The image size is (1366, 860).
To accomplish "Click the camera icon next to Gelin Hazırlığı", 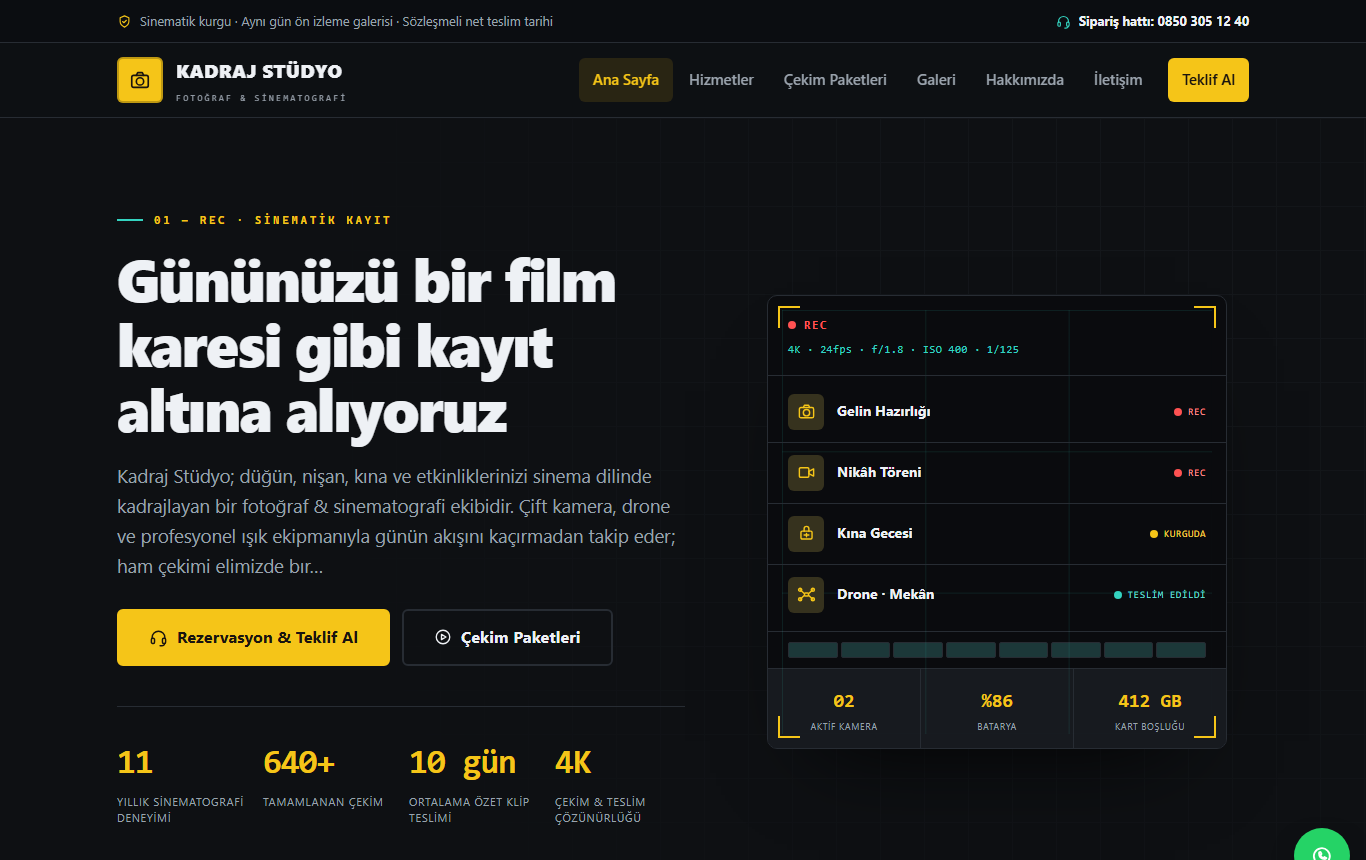I will 806,412.
